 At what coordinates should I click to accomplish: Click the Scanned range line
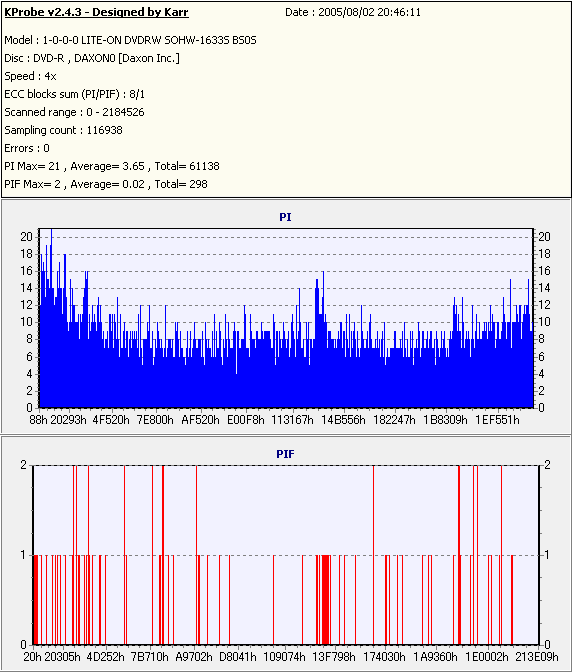pyautogui.click(x=75, y=112)
